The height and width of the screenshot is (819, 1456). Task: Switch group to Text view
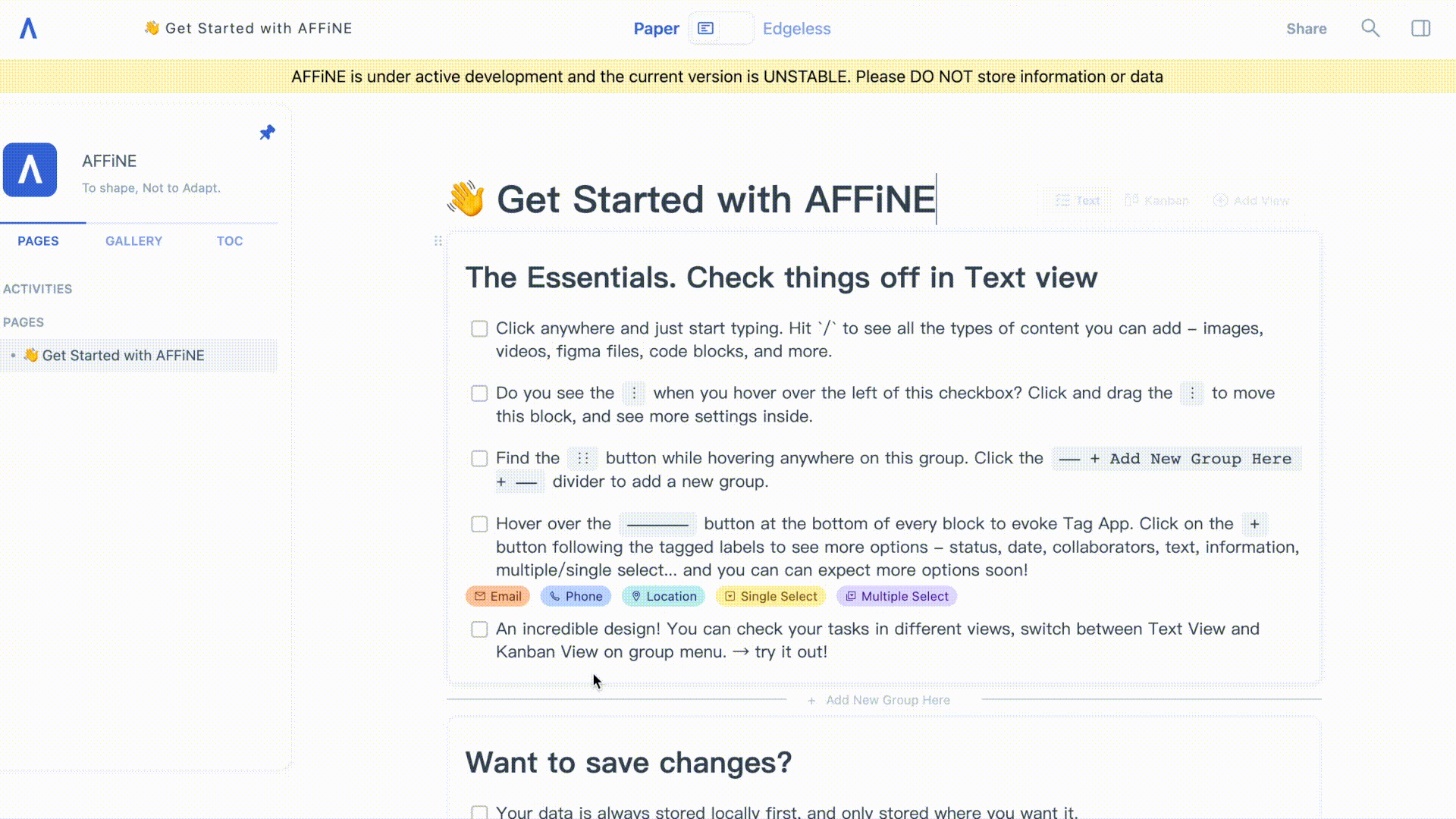[x=1077, y=200]
